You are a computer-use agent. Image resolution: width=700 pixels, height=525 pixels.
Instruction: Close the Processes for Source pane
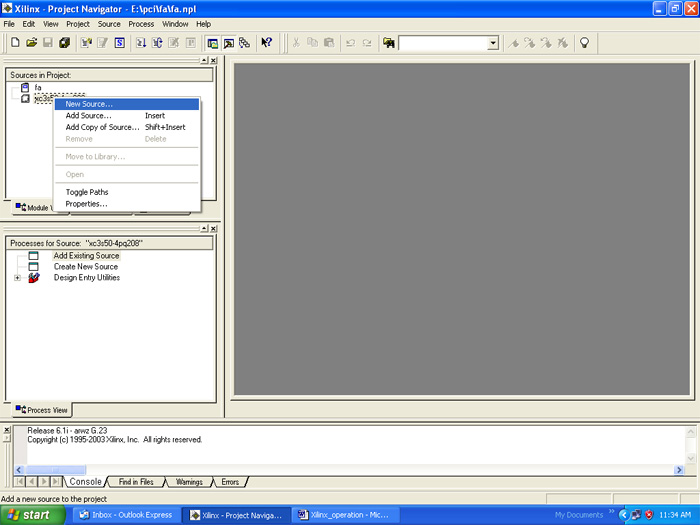pyautogui.click(x=213, y=229)
